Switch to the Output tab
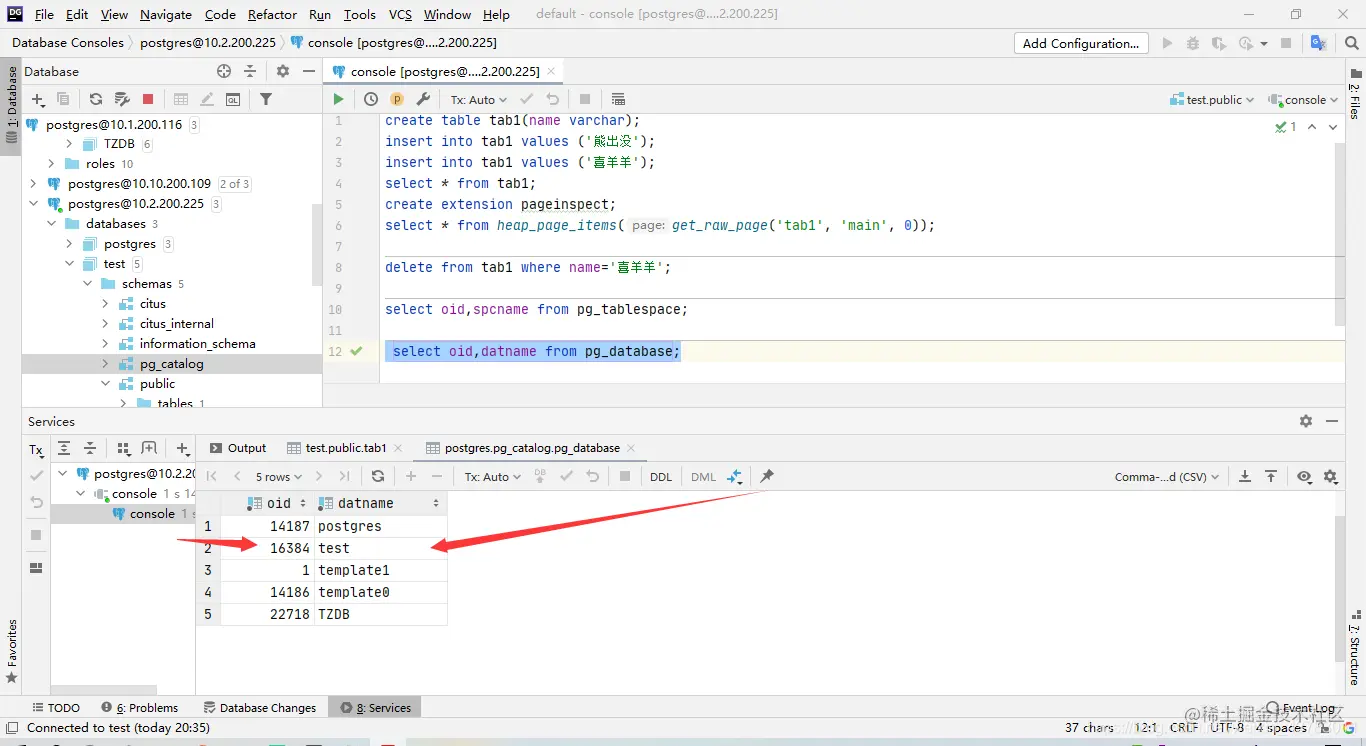This screenshot has width=1366, height=746. (x=237, y=448)
